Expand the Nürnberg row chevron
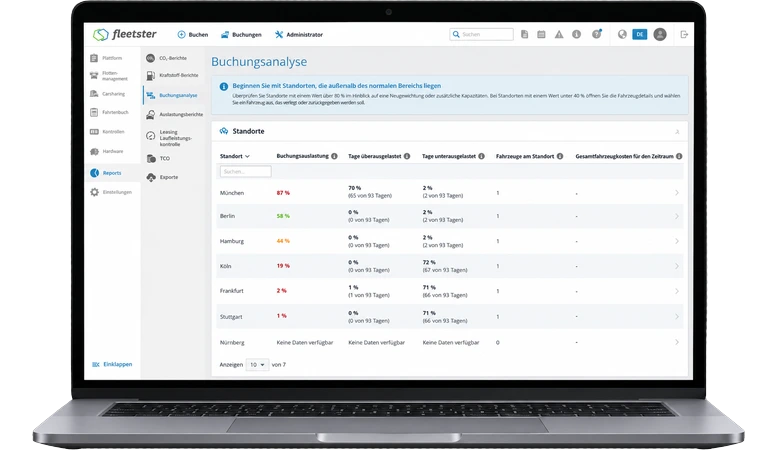The width and height of the screenshot is (777, 450). pos(677,342)
